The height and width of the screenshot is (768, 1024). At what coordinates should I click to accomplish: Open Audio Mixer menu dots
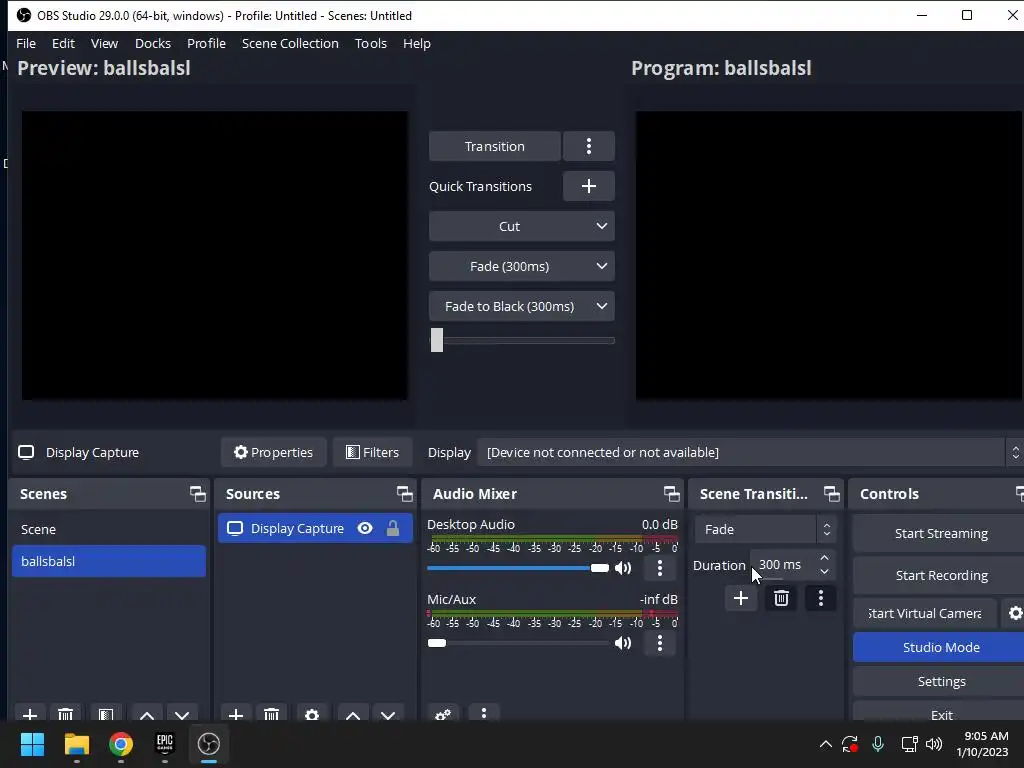coord(483,713)
